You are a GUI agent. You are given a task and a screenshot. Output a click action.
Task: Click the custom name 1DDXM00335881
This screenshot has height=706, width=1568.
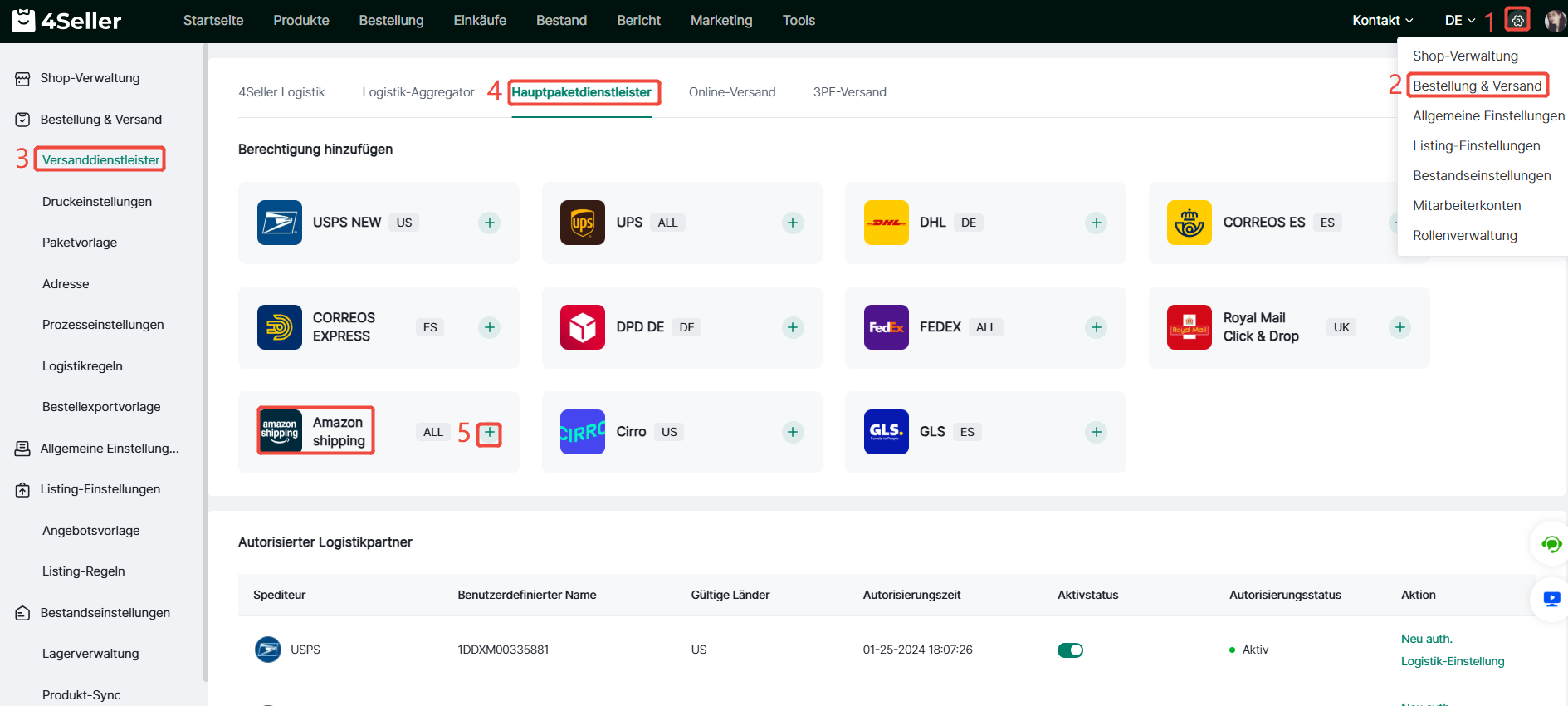click(503, 650)
